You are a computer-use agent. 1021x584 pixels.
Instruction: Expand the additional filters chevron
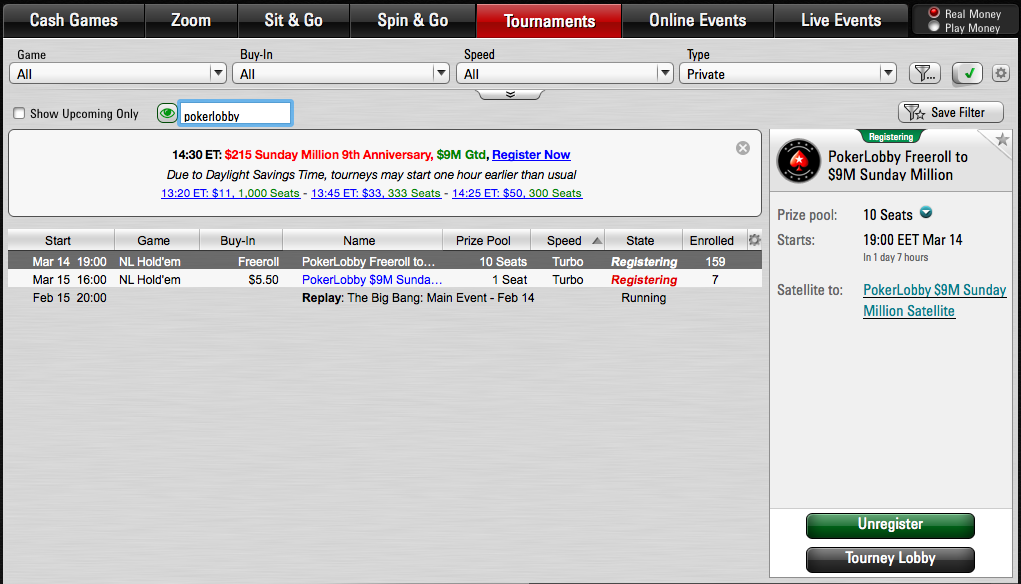tap(510, 94)
